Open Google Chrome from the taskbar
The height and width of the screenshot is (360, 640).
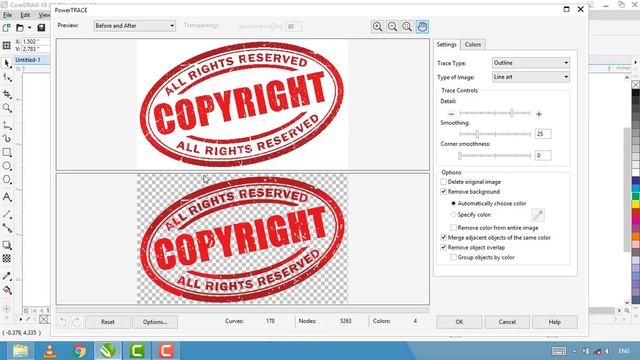coord(79,351)
